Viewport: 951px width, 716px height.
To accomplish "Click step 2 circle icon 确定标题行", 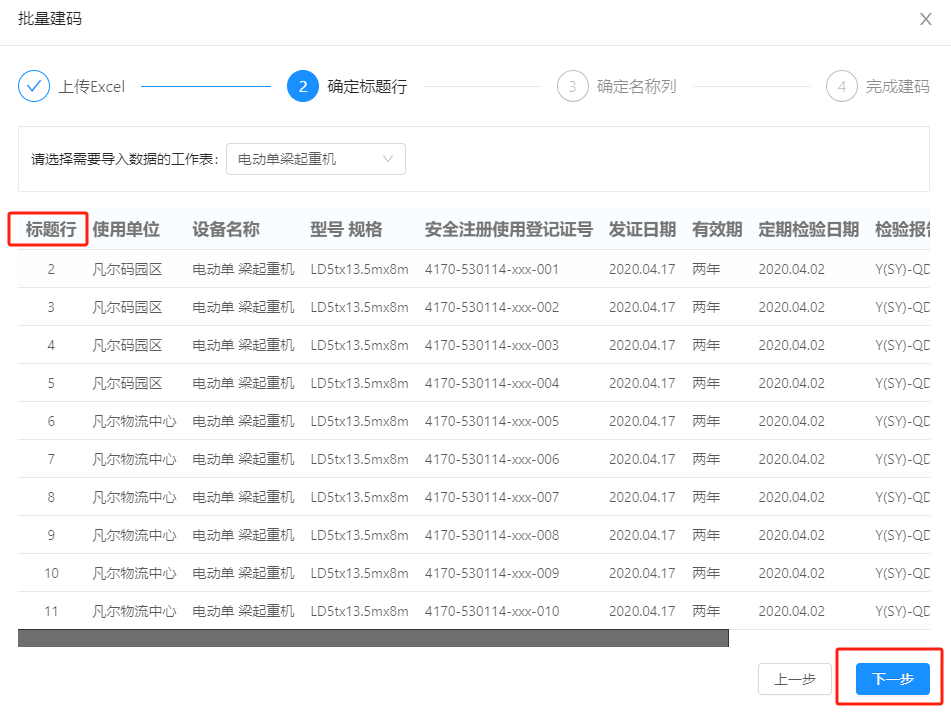I will pyautogui.click(x=302, y=86).
